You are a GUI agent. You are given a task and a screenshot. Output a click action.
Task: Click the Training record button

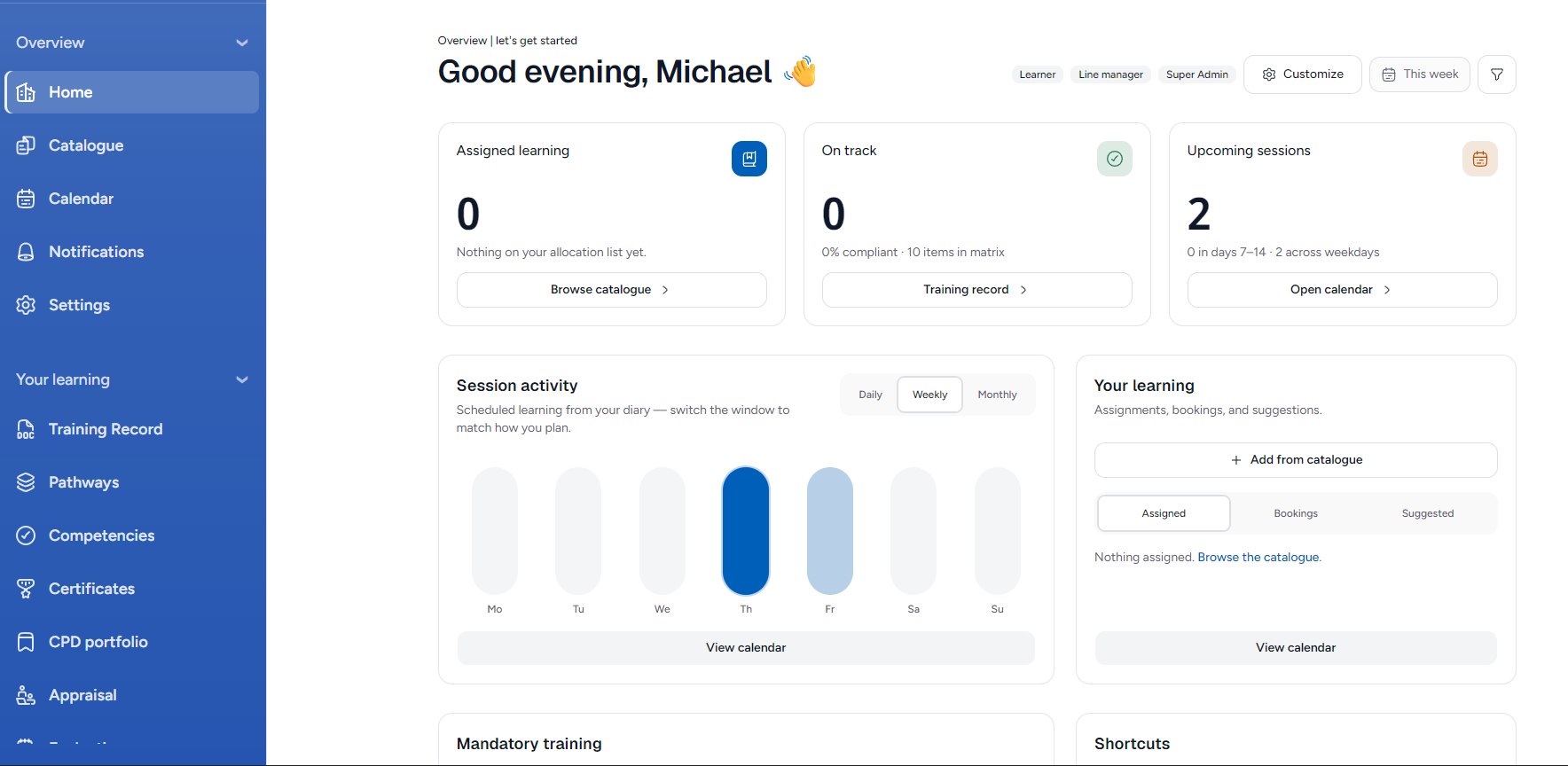[976, 290]
